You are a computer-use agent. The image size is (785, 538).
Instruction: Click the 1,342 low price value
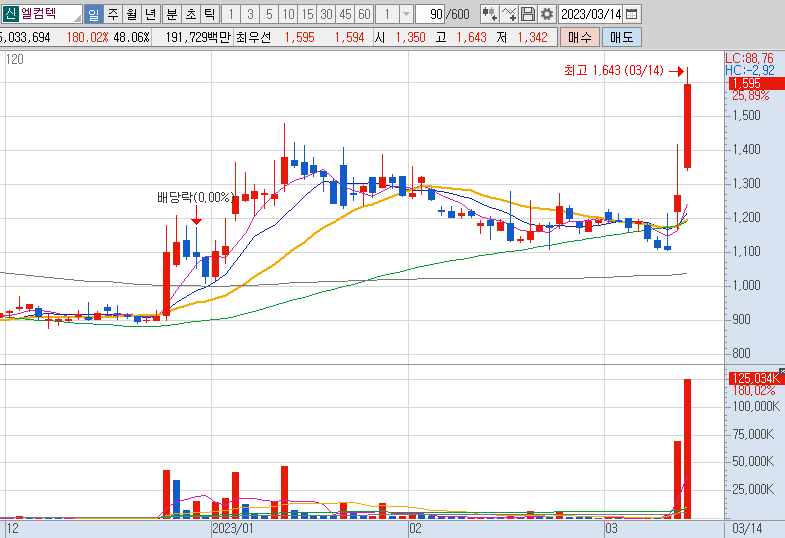(533, 38)
